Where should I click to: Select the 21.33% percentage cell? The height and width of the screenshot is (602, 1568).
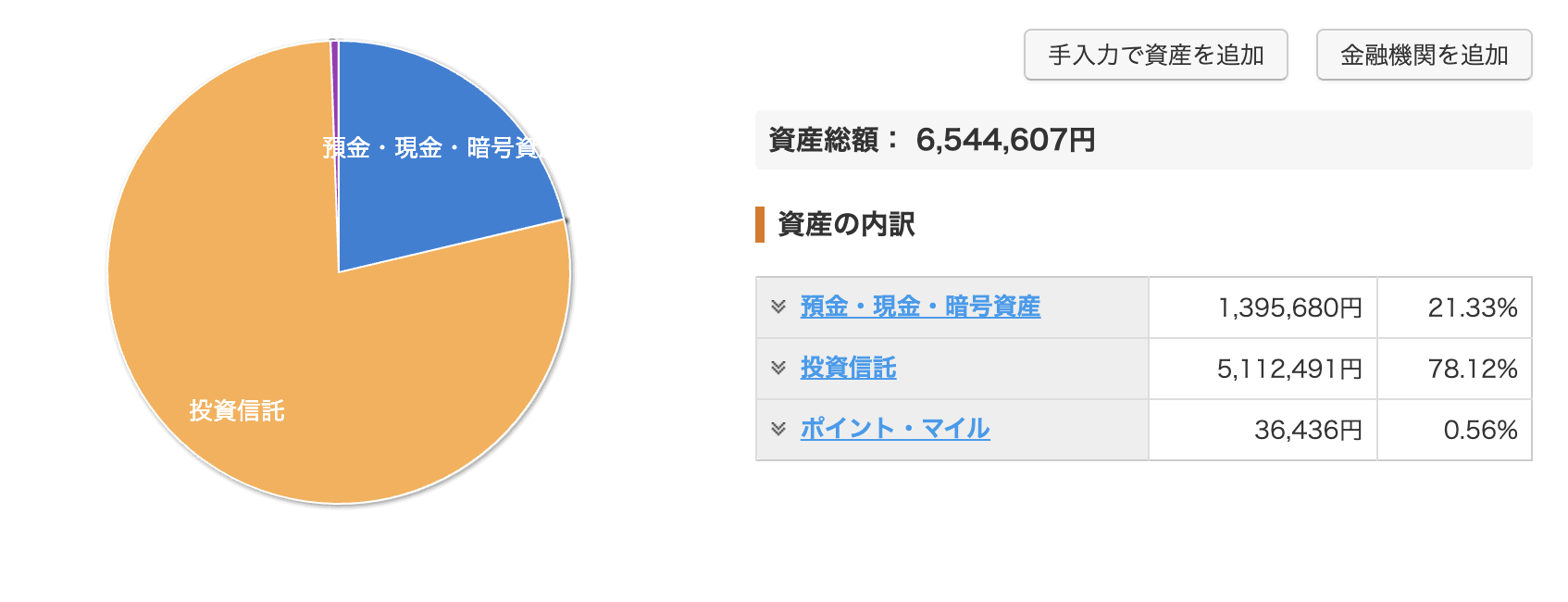coord(1454,307)
